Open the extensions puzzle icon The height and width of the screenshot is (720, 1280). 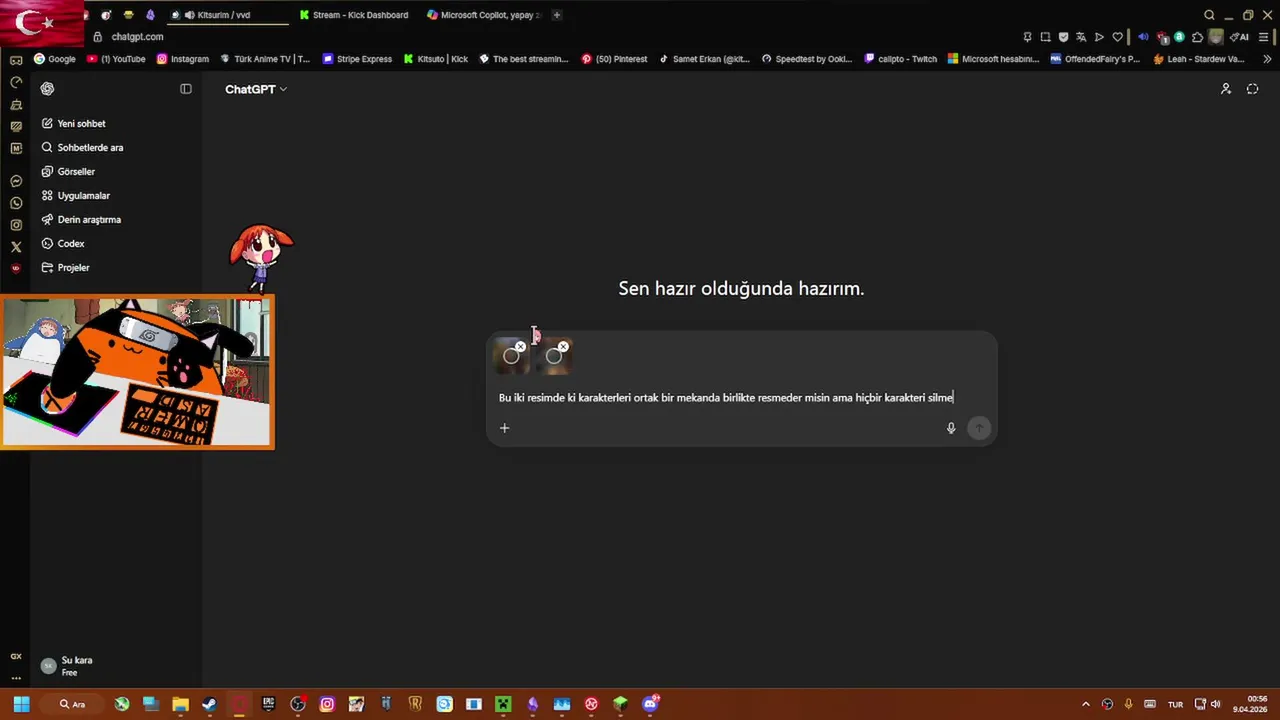coord(1197,37)
